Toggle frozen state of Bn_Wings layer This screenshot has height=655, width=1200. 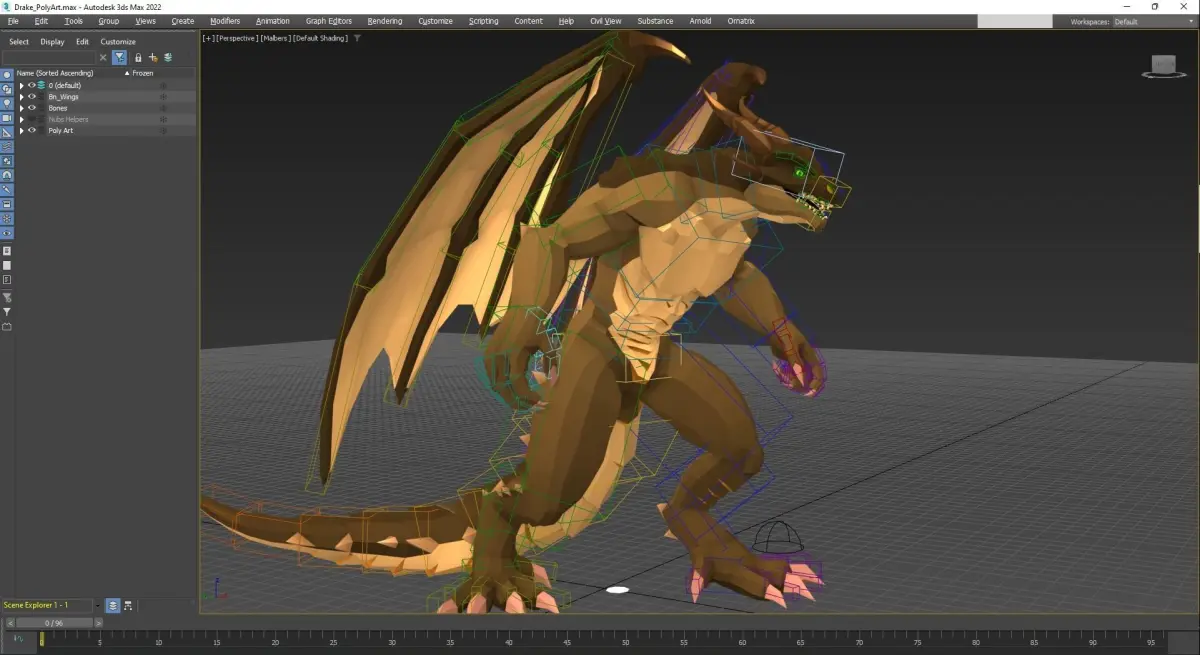[163, 96]
